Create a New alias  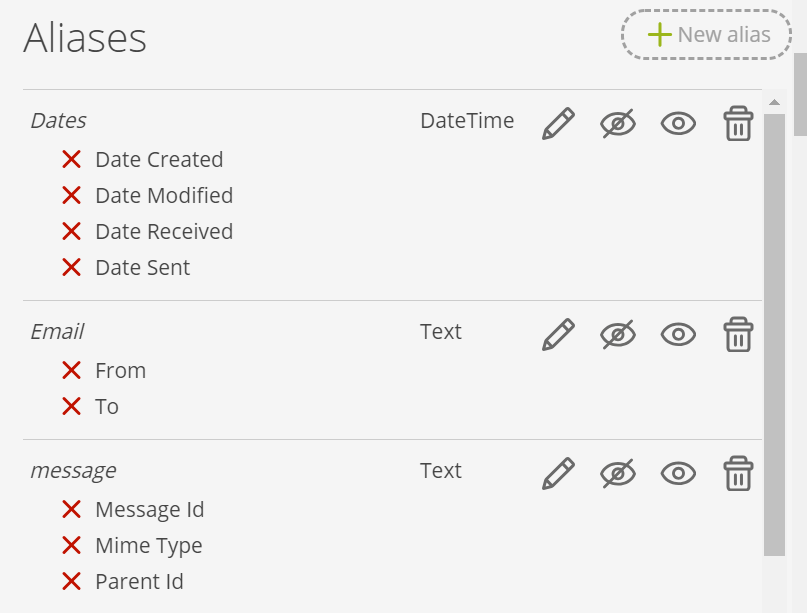pyautogui.click(x=706, y=34)
